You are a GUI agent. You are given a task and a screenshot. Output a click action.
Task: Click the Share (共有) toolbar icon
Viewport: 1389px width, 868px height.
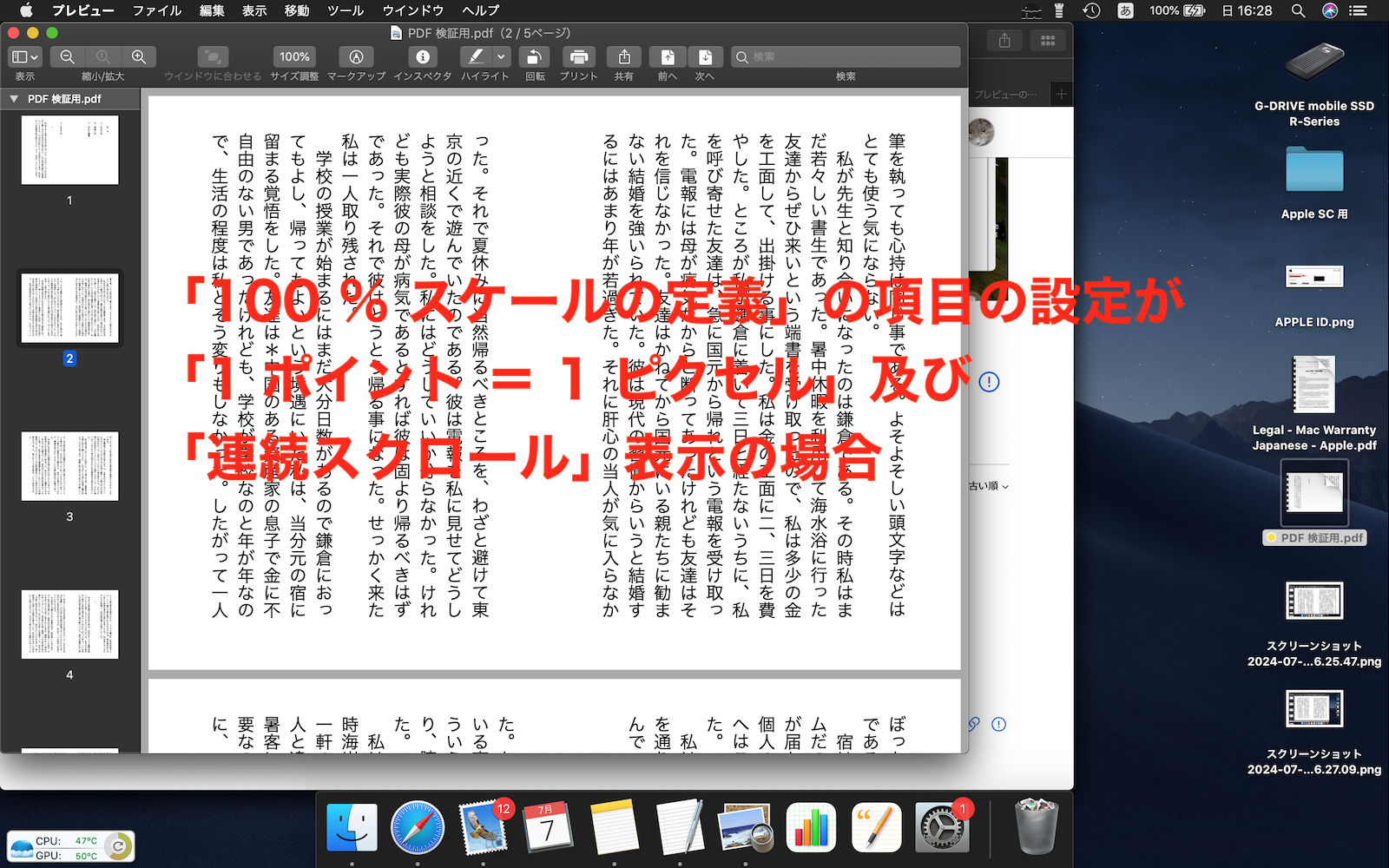[x=624, y=56]
